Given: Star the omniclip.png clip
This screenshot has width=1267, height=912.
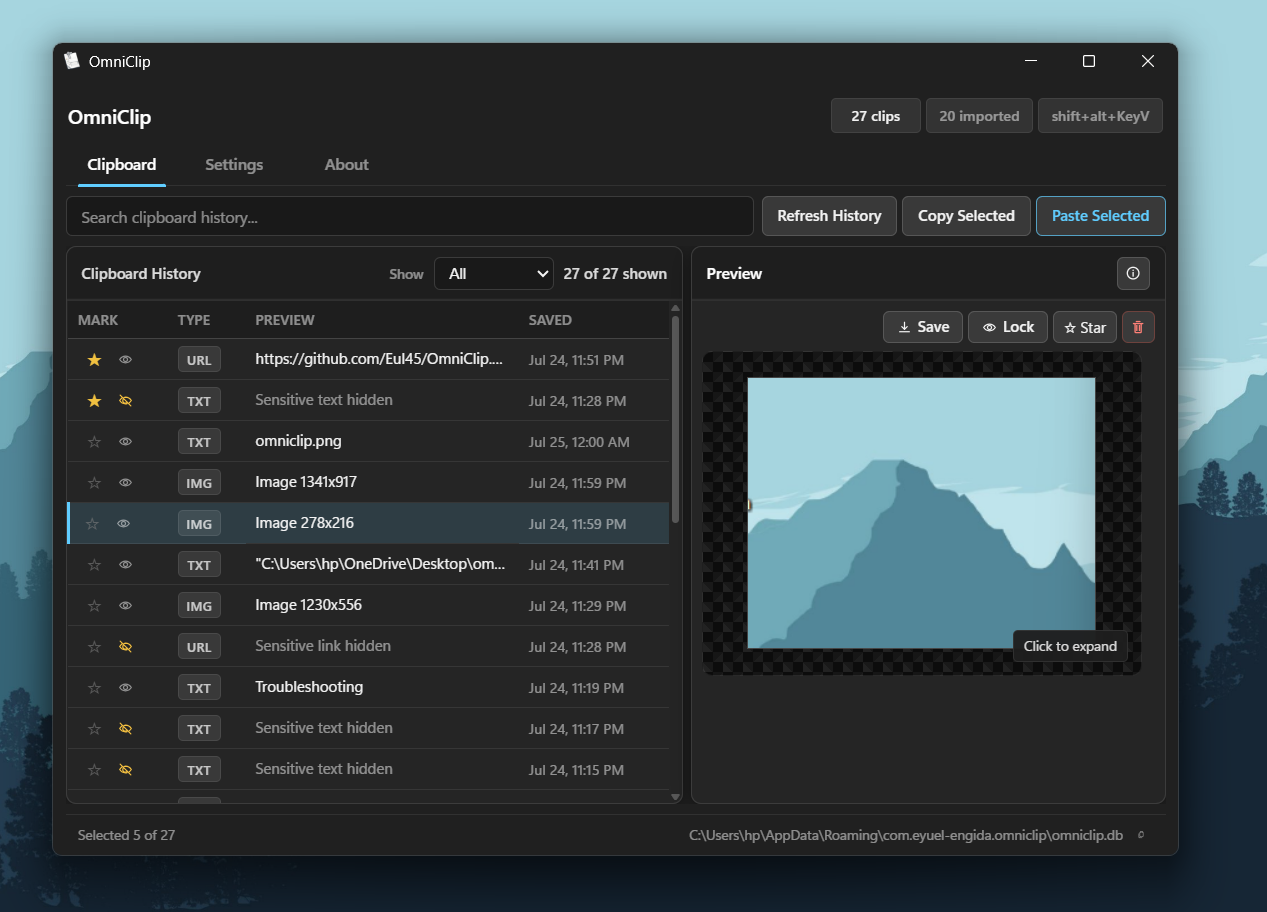Looking at the screenshot, I should click(x=94, y=441).
